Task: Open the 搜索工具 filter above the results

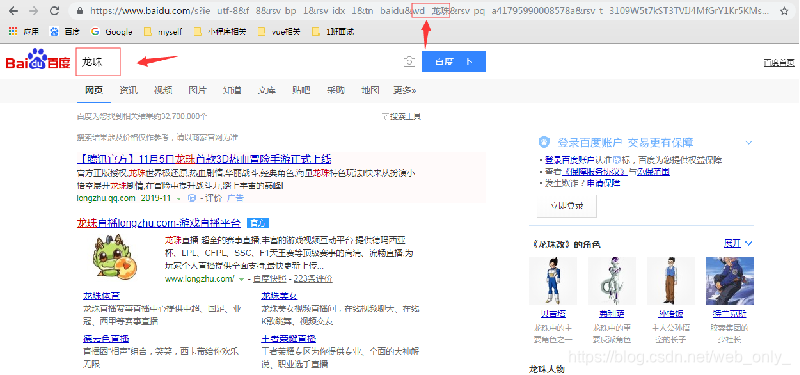Action: click(402, 116)
